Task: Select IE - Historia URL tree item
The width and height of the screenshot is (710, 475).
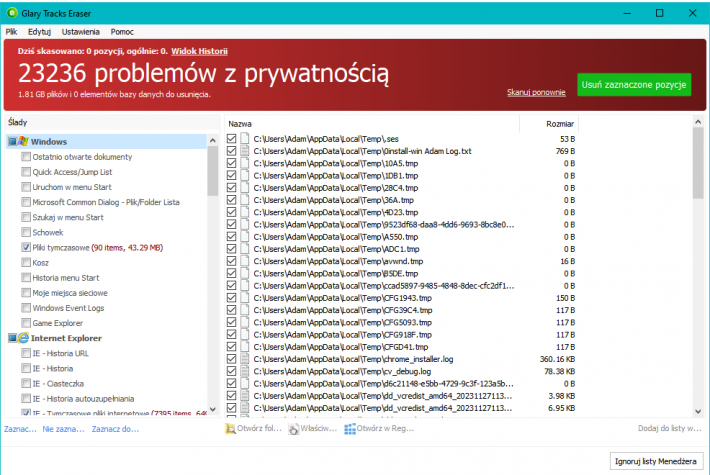Action: pos(60,353)
